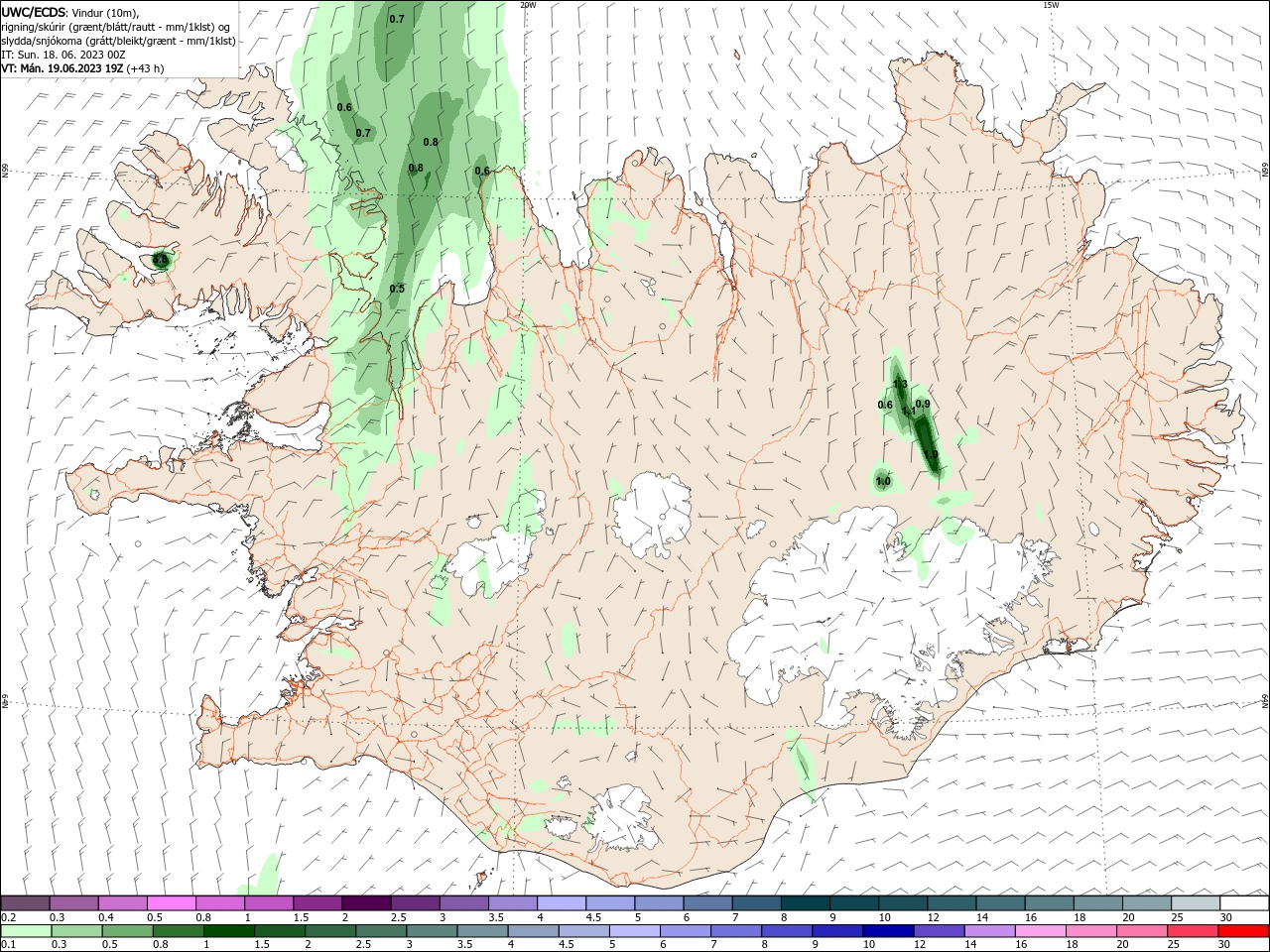Click the white Mýrdalsjökull glacier near south coast

622,818
